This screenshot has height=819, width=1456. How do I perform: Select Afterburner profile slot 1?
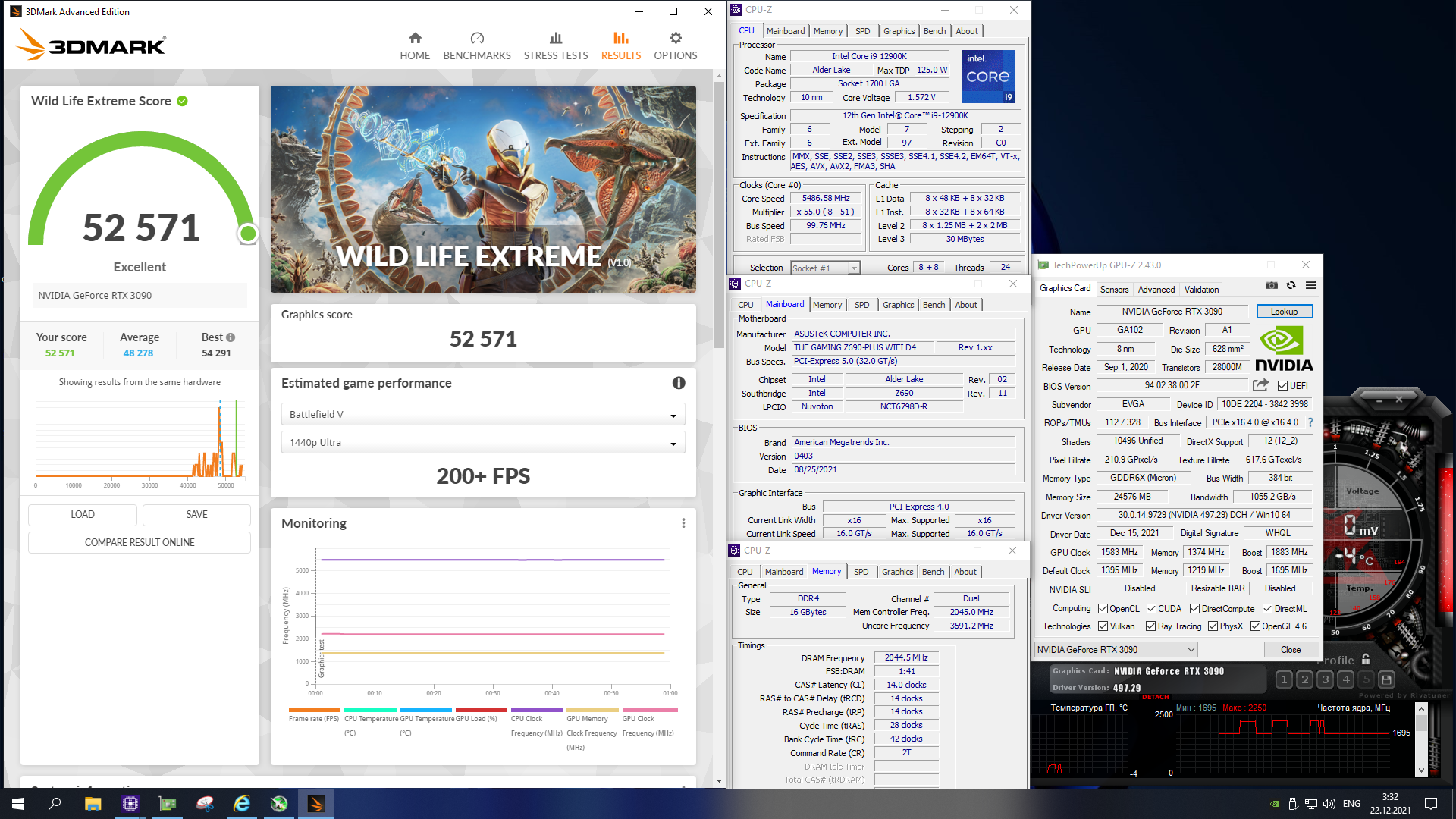1284,679
